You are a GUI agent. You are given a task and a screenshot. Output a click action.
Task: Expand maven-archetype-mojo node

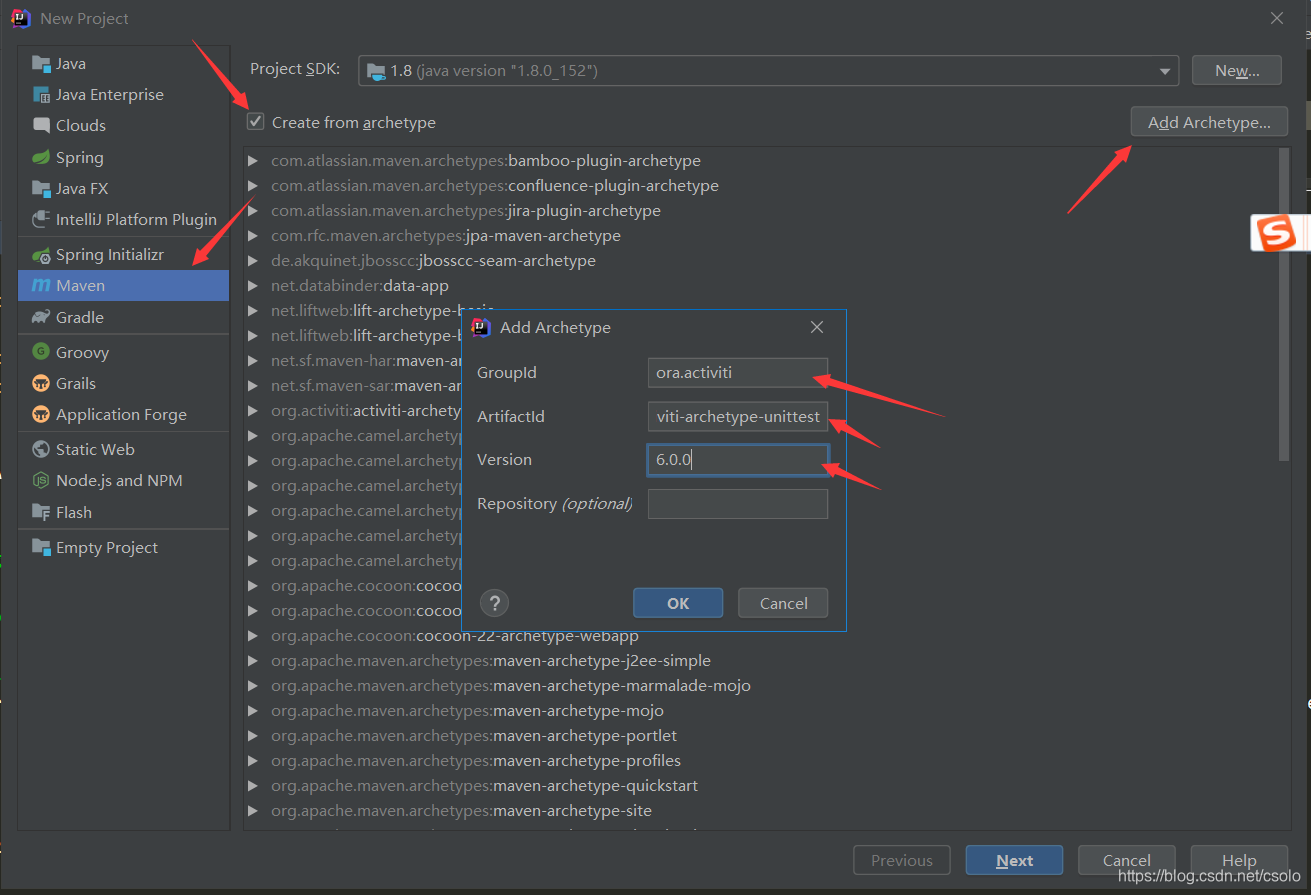[x=253, y=711]
